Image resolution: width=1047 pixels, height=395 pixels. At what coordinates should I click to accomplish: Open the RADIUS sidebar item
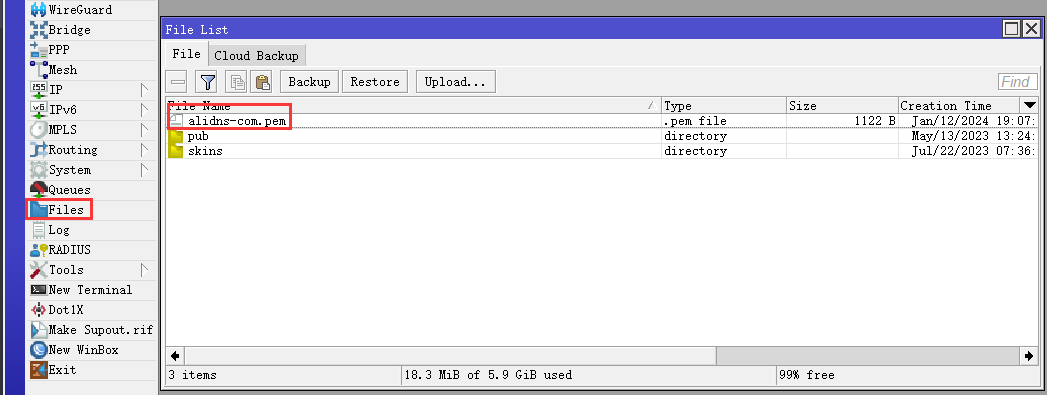61,250
